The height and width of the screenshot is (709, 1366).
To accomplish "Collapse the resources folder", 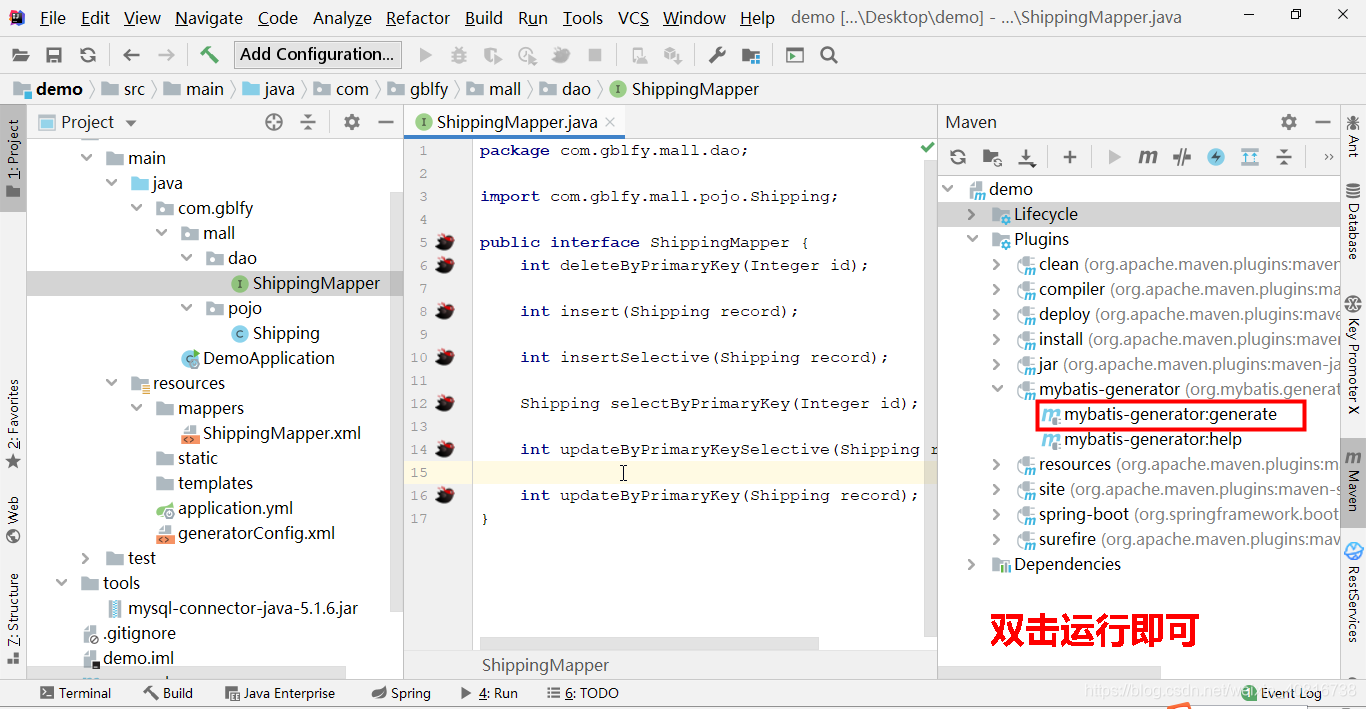I will (x=112, y=383).
